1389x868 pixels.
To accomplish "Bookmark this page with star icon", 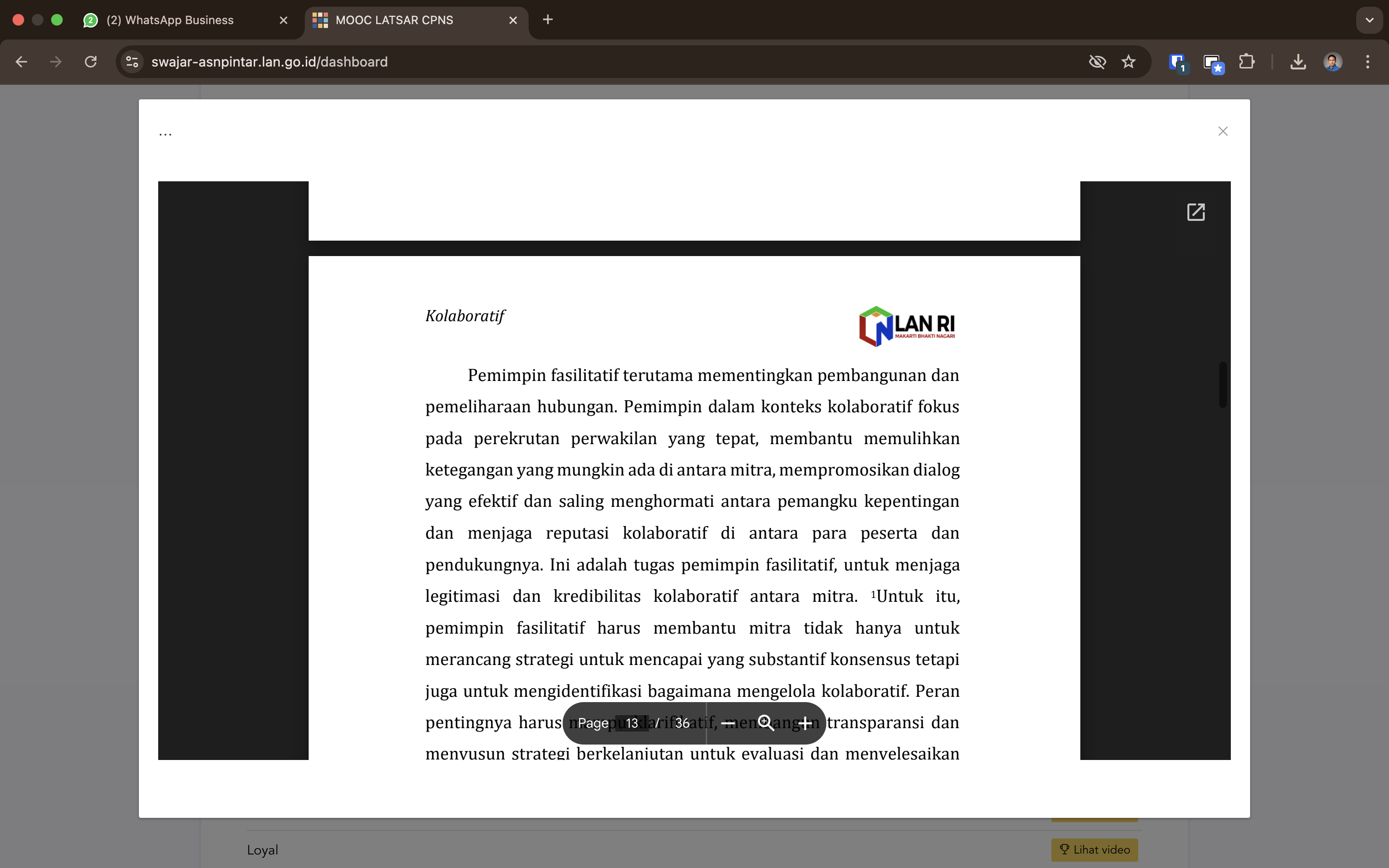I will click(1129, 62).
